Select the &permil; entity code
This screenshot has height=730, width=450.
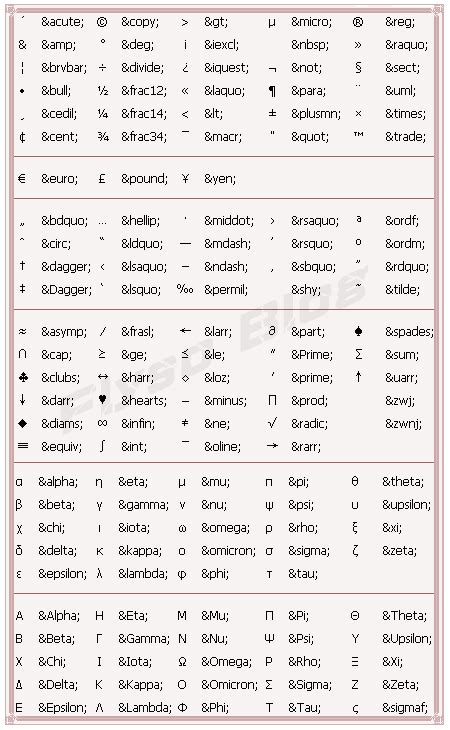[x=226, y=290]
